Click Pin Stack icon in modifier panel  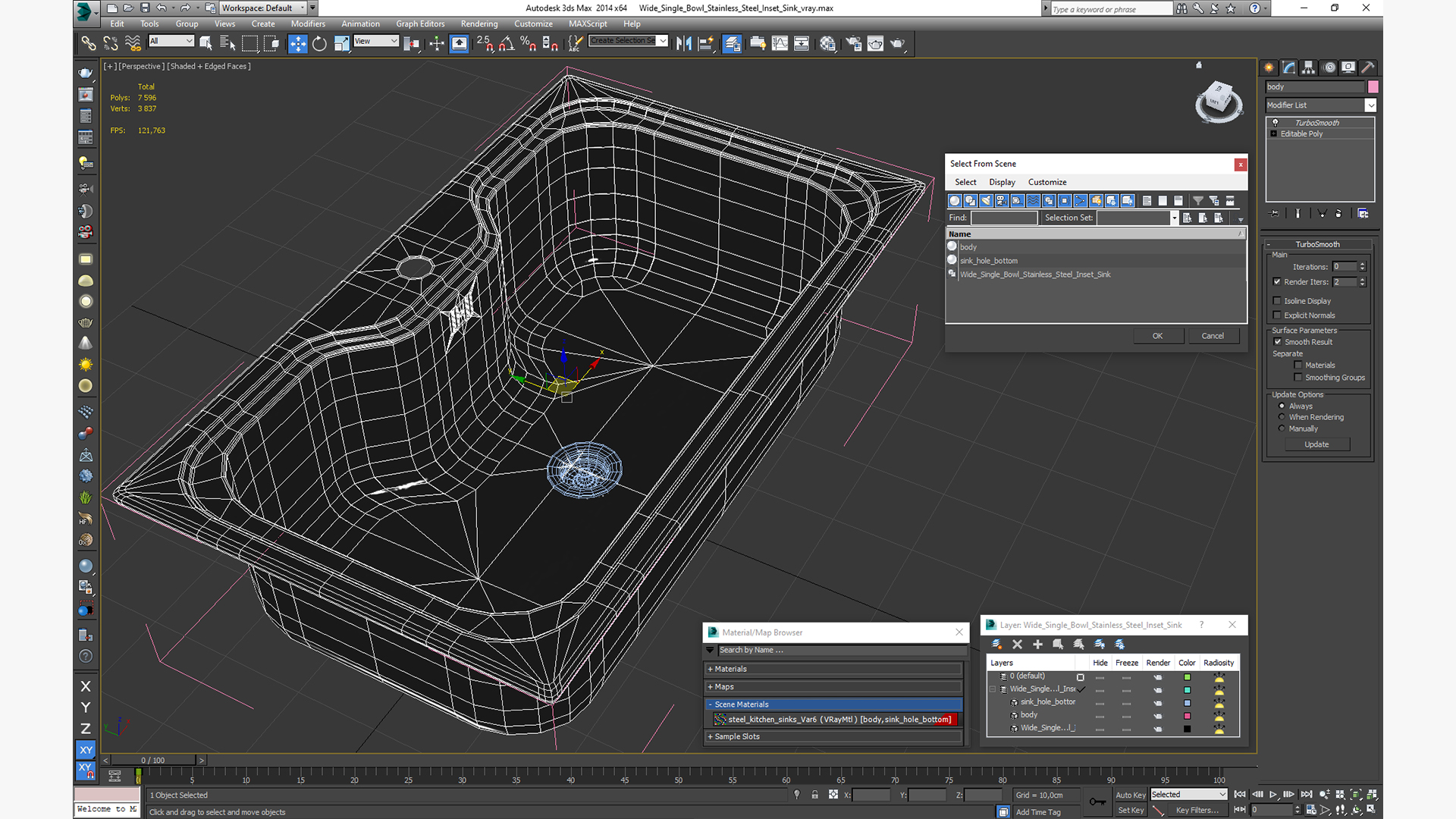click(x=1275, y=214)
